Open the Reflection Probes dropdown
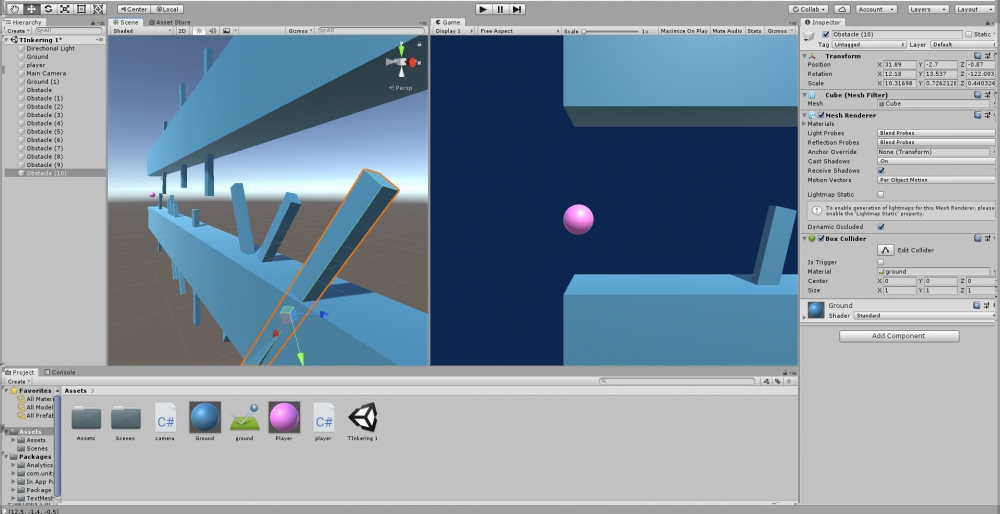Image resolution: width=1000 pixels, height=514 pixels. point(936,143)
